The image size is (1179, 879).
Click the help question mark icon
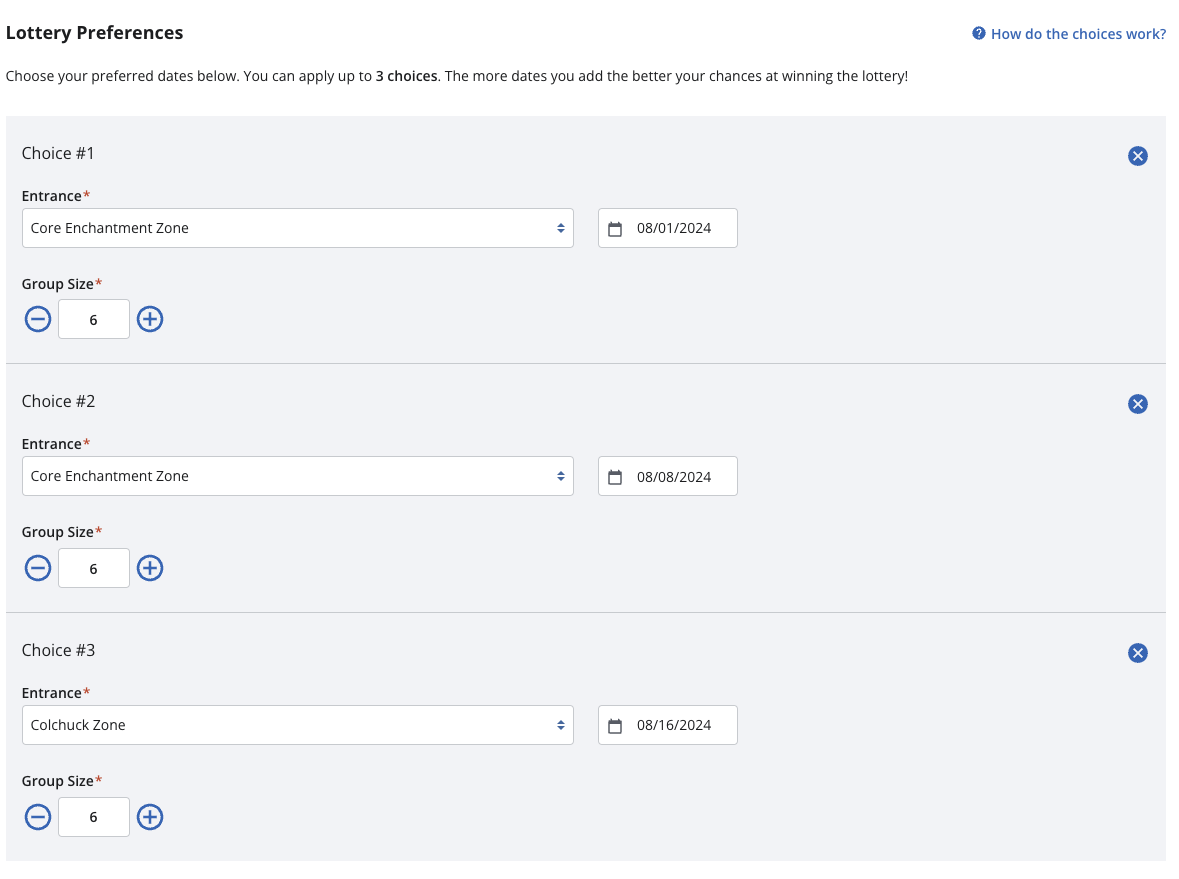pos(979,34)
